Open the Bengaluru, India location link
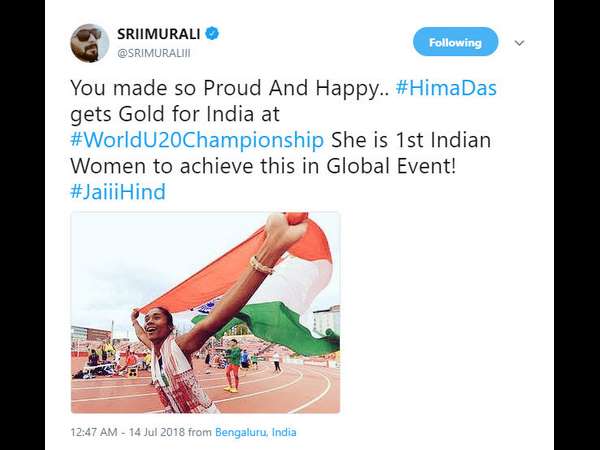 tap(256, 432)
